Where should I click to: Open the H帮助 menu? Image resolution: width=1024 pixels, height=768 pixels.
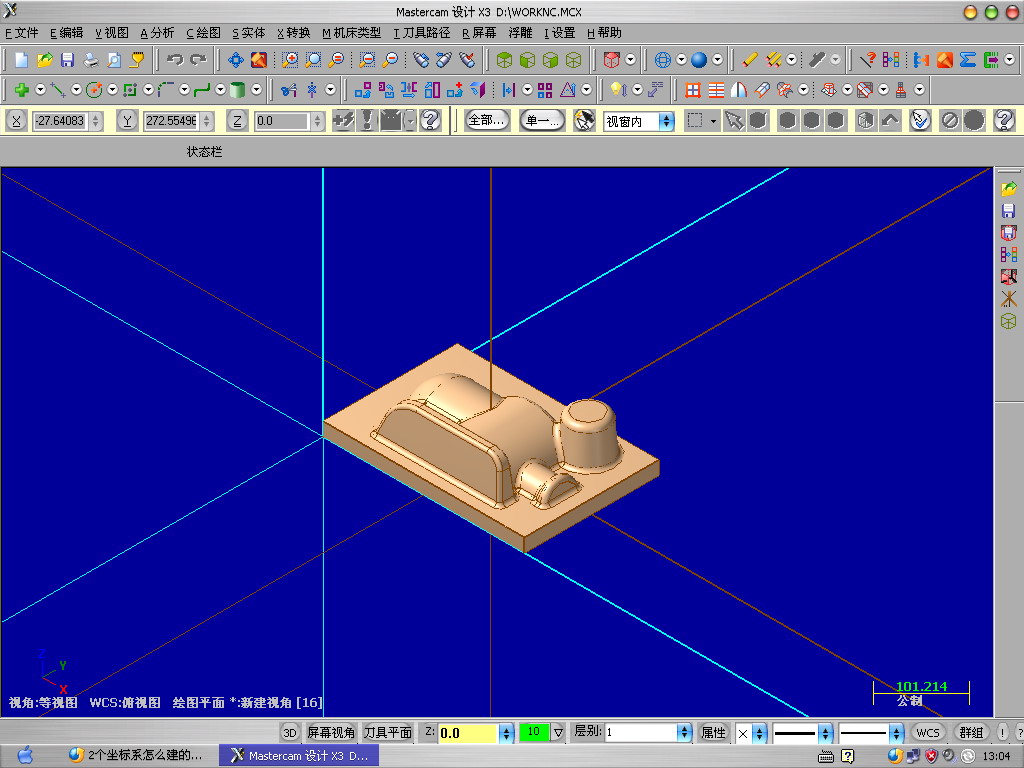click(x=604, y=33)
